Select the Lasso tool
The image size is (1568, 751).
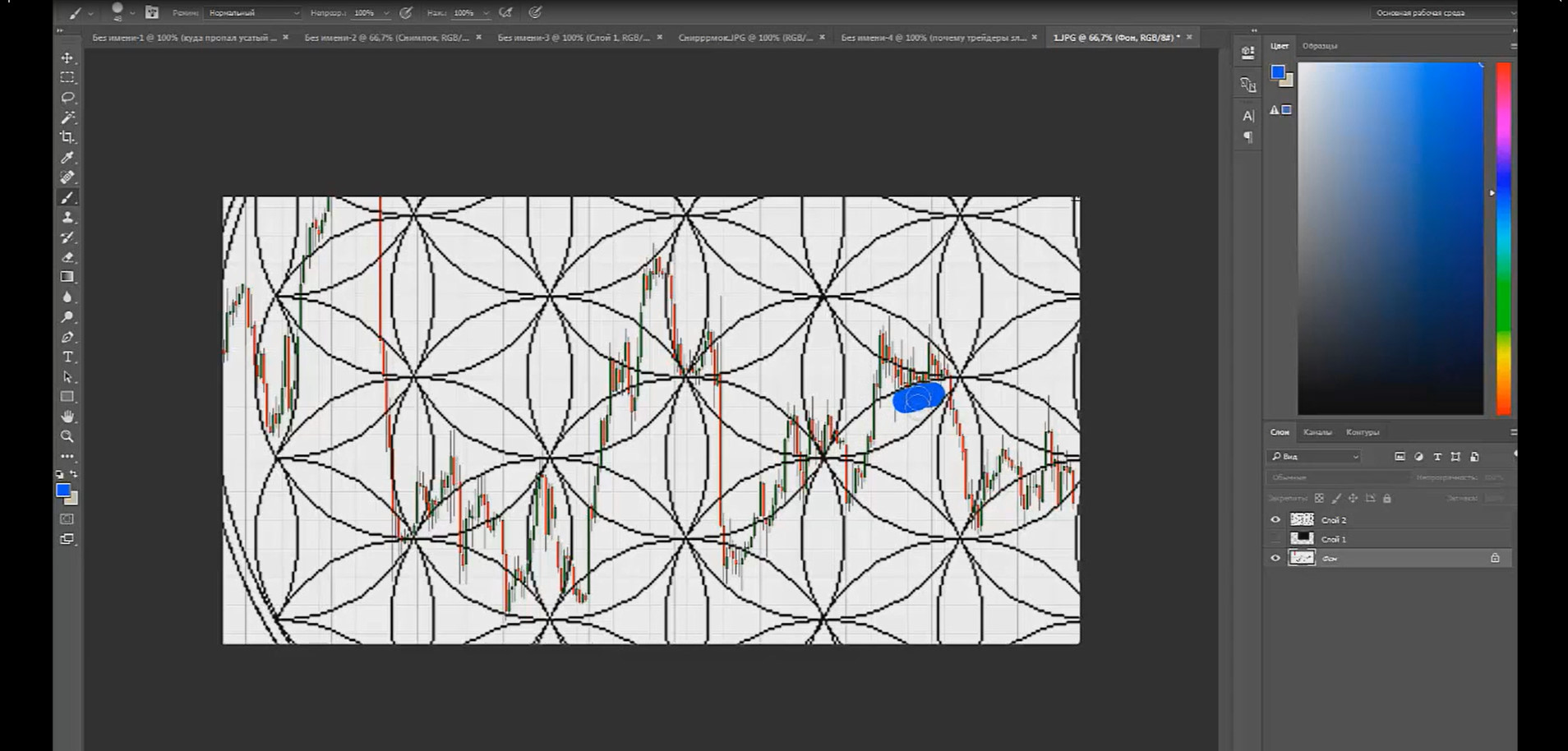pos(67,98)
